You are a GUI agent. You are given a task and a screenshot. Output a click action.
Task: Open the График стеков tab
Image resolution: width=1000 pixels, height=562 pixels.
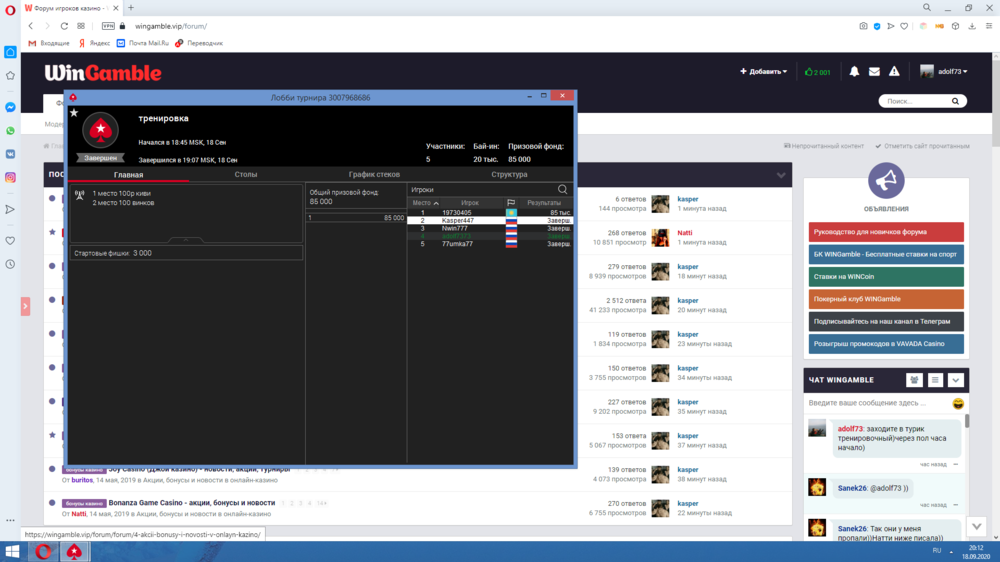pyautogui.click(x=374, y=174)
